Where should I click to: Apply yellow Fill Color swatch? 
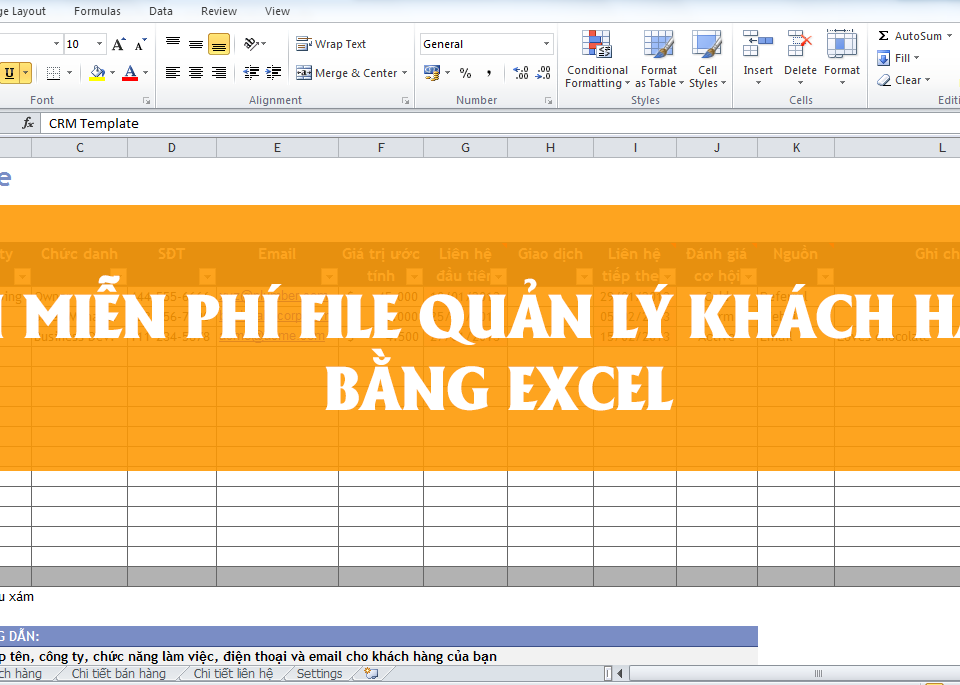(x=97, y=73)
